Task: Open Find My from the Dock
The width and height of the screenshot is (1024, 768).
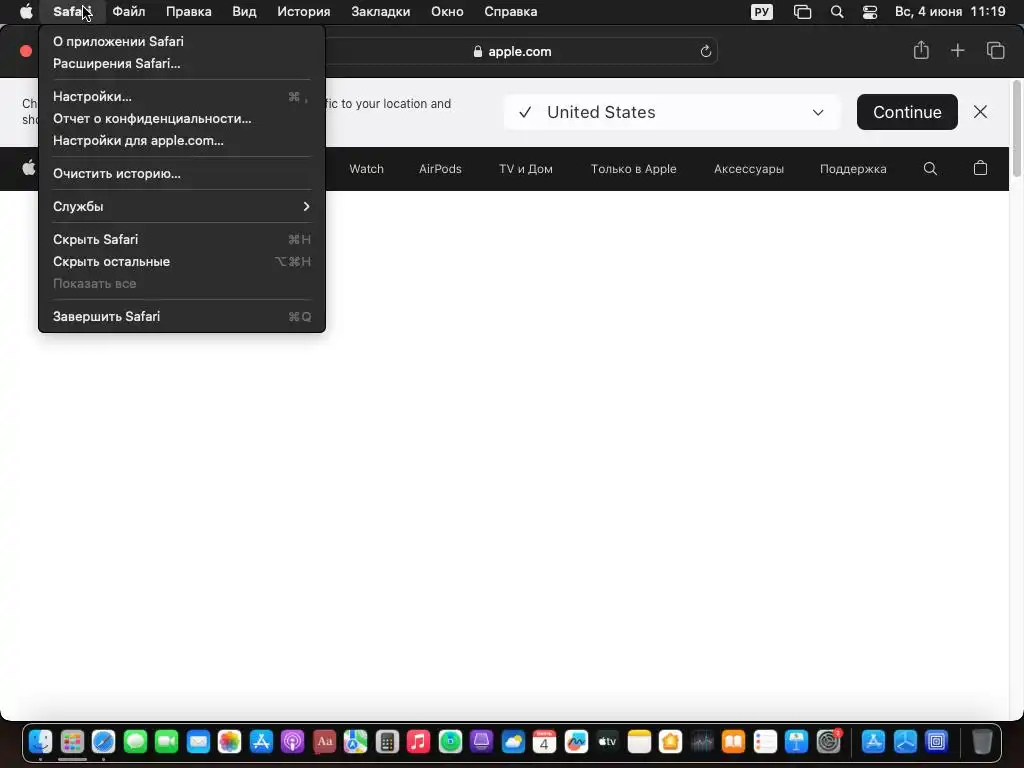Action: 450,741
